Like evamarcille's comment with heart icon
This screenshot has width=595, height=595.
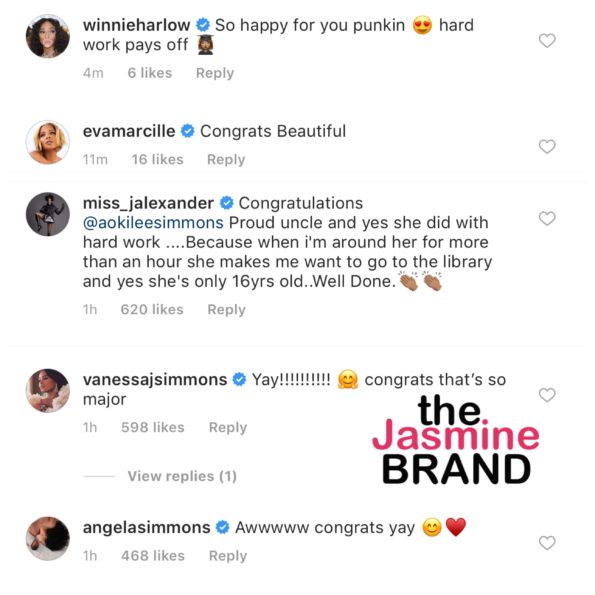tap(547, 146)
